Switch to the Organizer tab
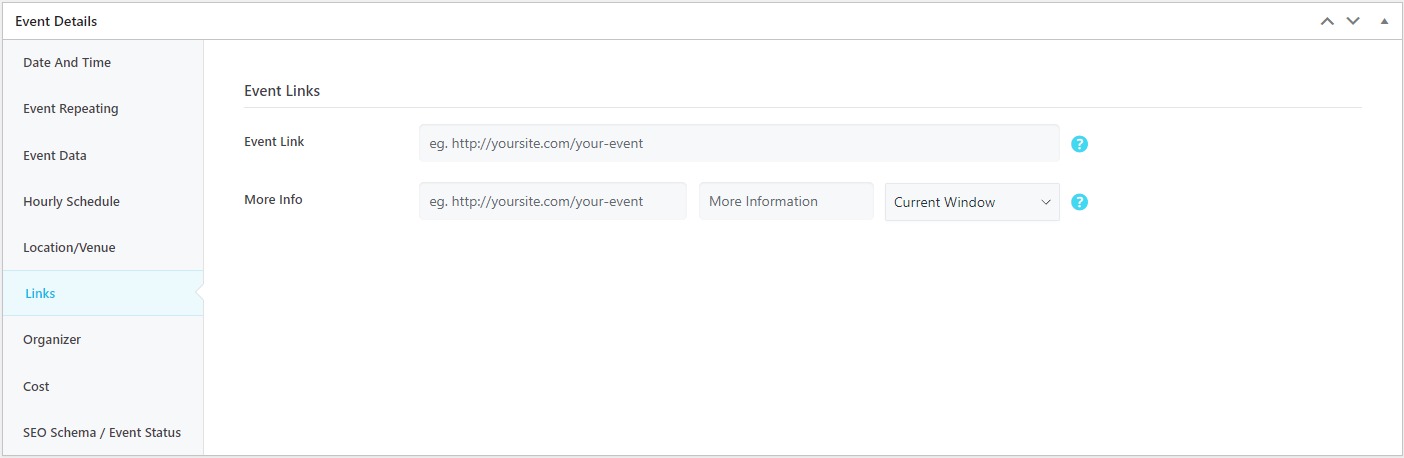This screenshot has width=1404, height=458. (x=103, y=340)
